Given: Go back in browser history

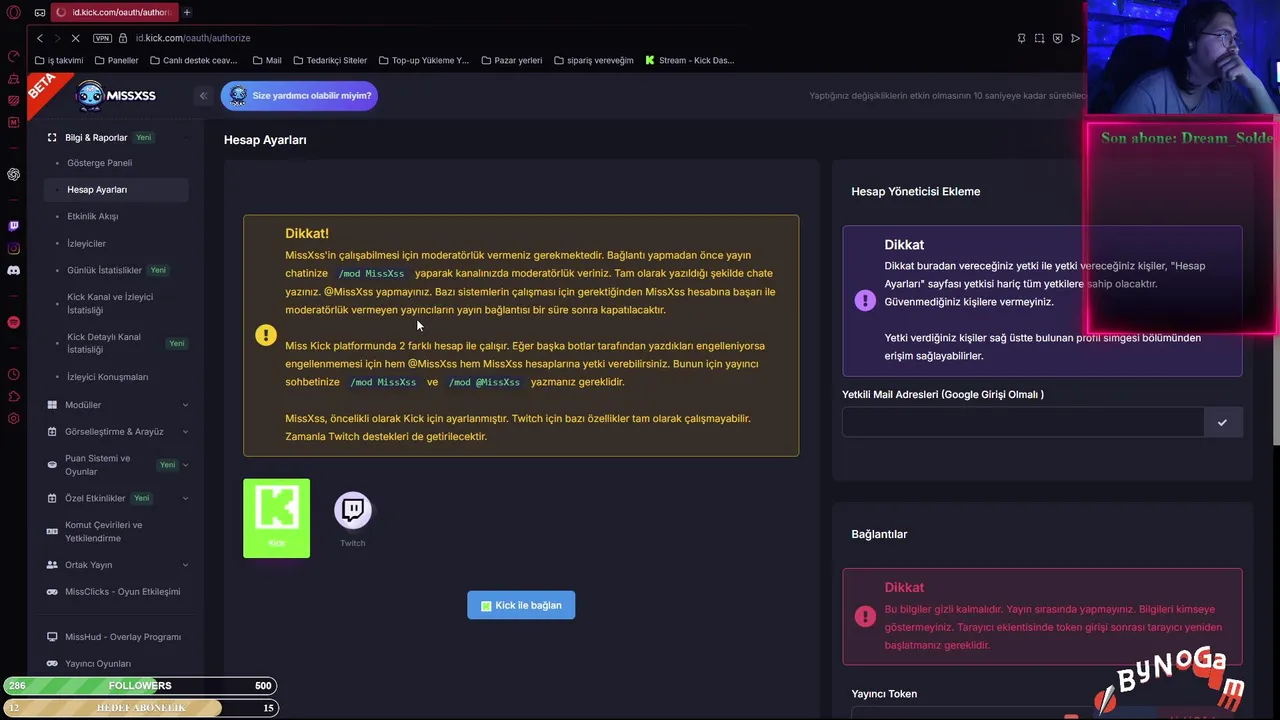Looking at the screenshot, I should tap(40, 38).
